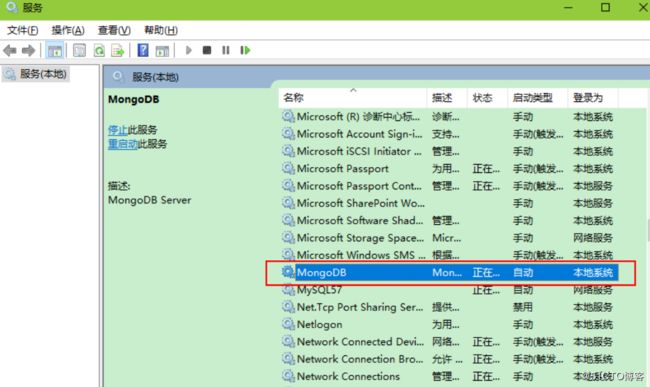650x387 pixels.
Task: Click the 停止 link for MongoDB
Action: [117, 130]
